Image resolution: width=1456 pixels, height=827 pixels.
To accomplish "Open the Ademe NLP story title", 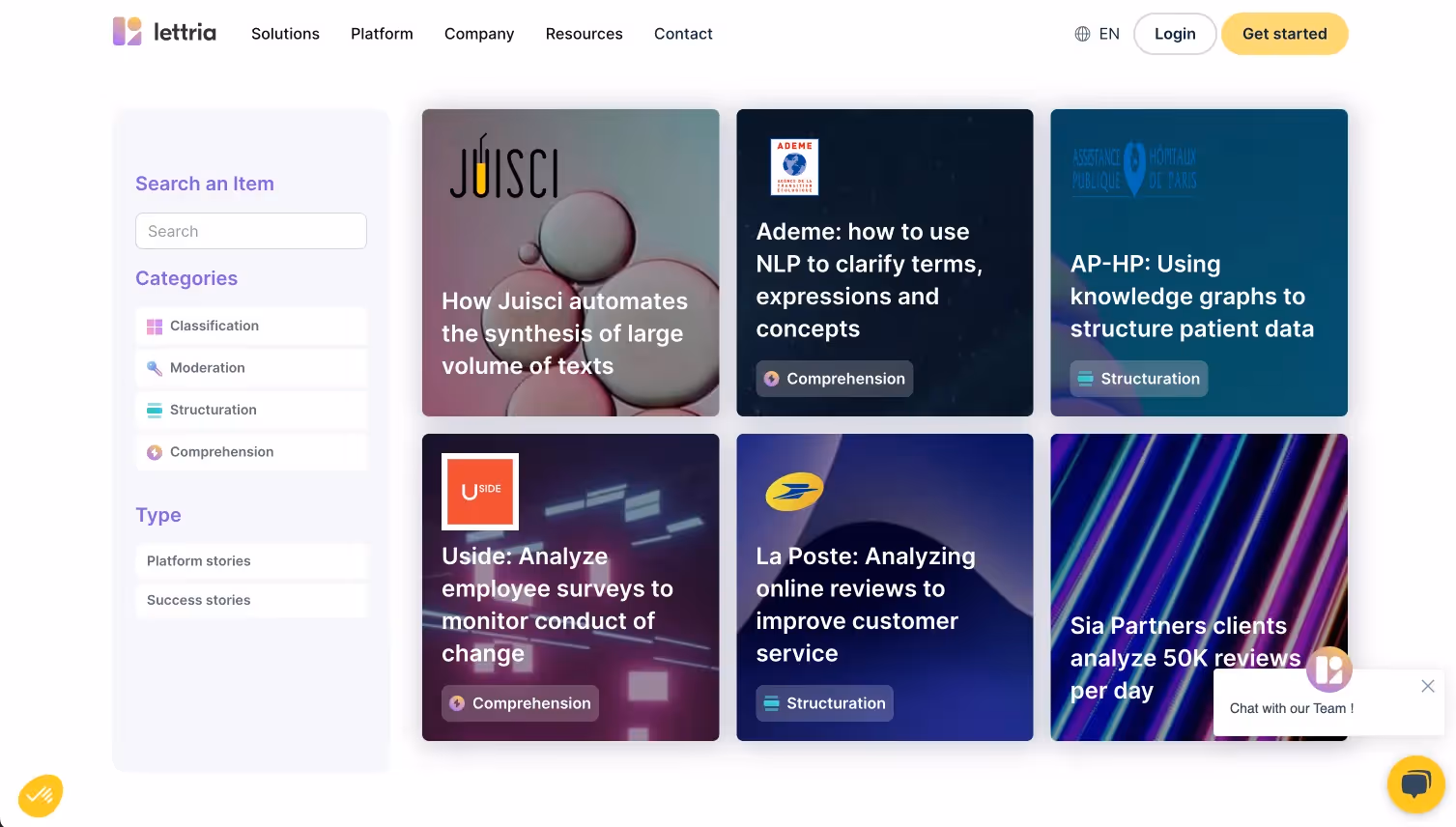I will [869, 280].
